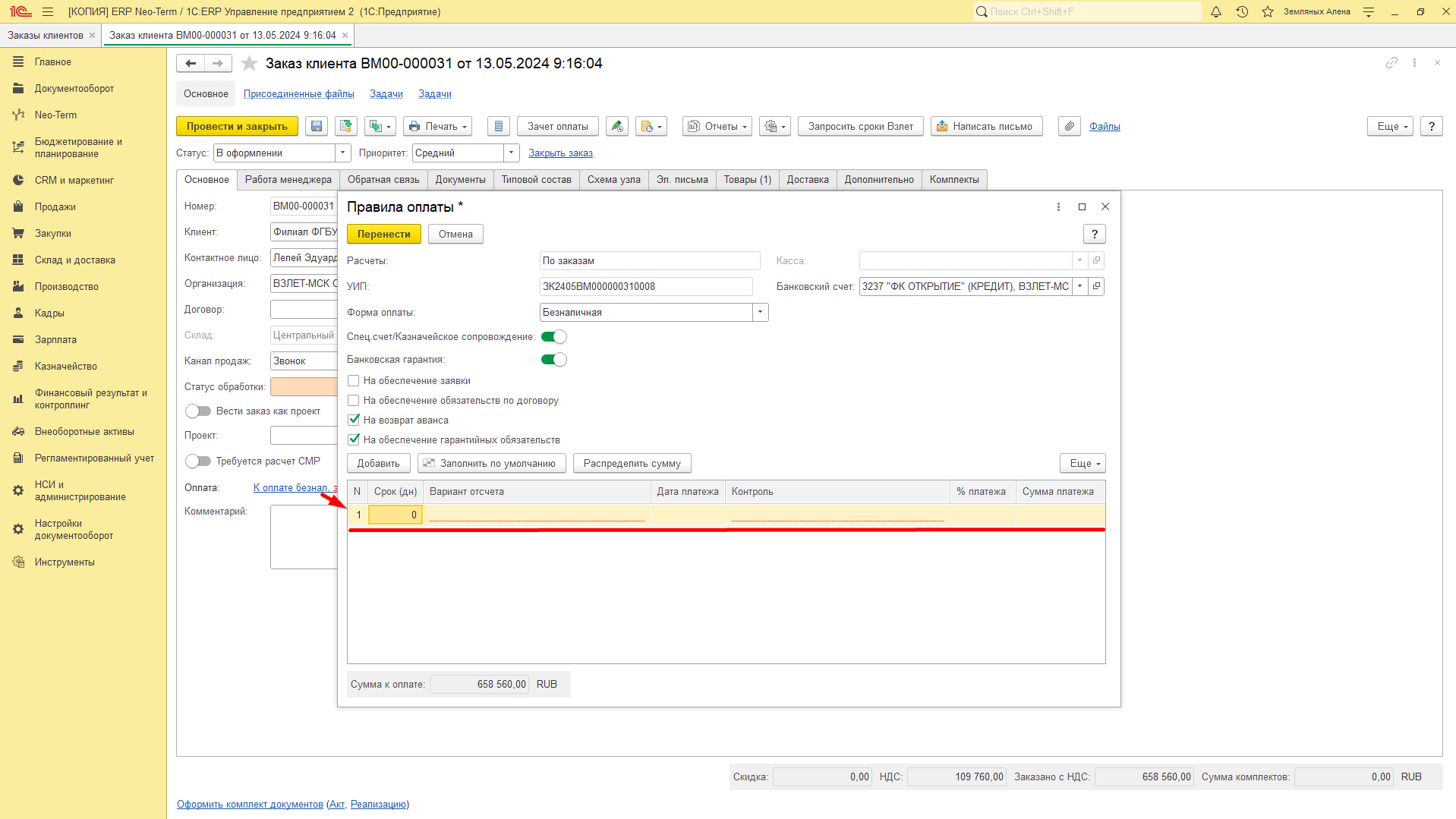
Task: Click the paperclip attach icon near Файлы
Action: point(1070,127)
